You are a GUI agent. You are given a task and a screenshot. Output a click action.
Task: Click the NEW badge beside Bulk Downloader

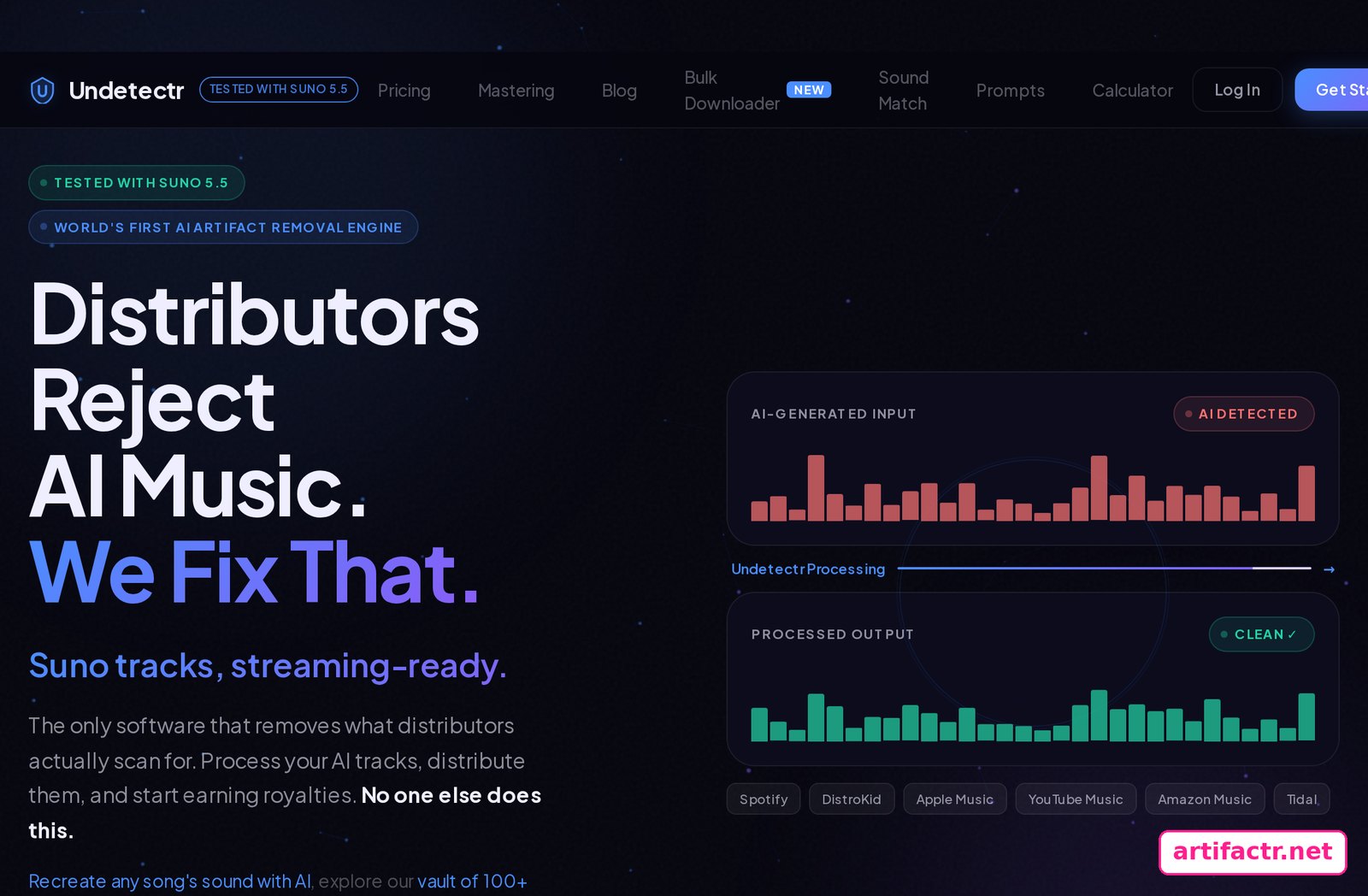[809, 90]
